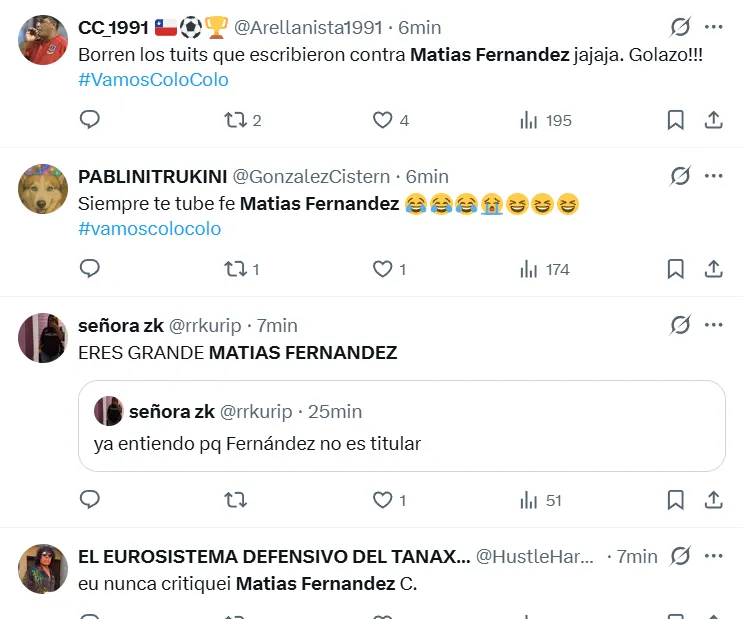Retweet CC_1991's post about Matias Fernandez

click(x=236, y=120)
